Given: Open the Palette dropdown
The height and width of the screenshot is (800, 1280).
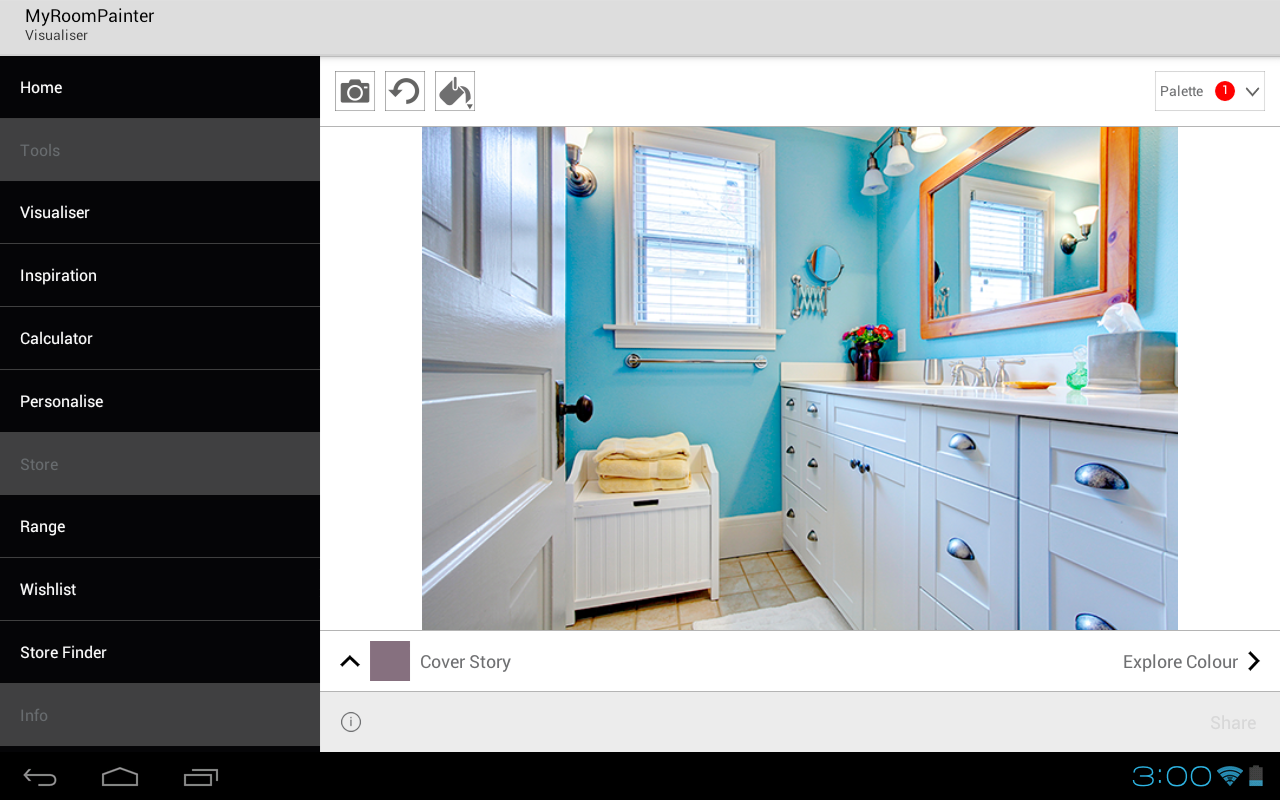Looking at the screenshot, I should coord(1209,90).
